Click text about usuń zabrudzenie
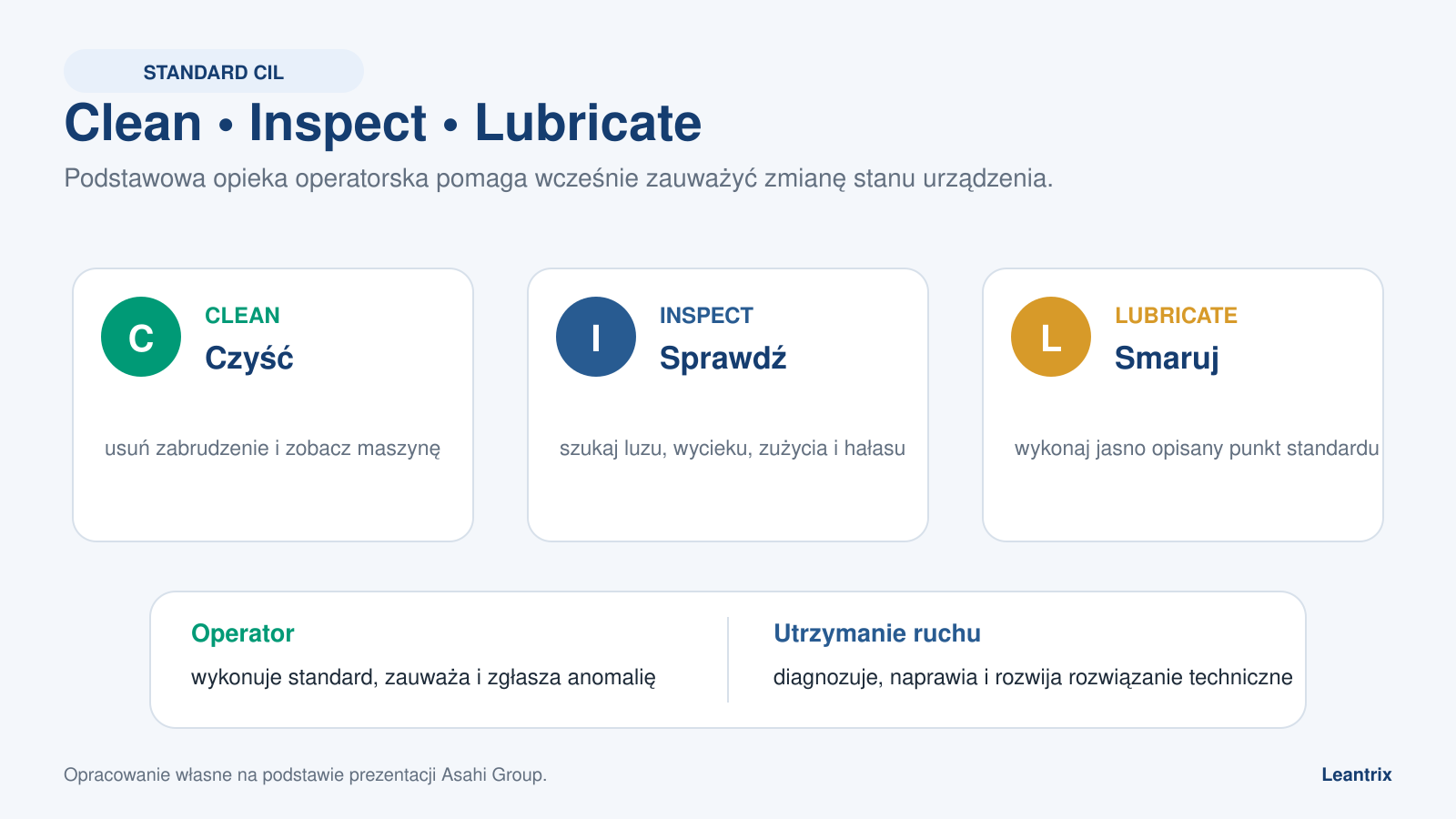The height and width of the screenshot is (819, 1456). (272, 449)
